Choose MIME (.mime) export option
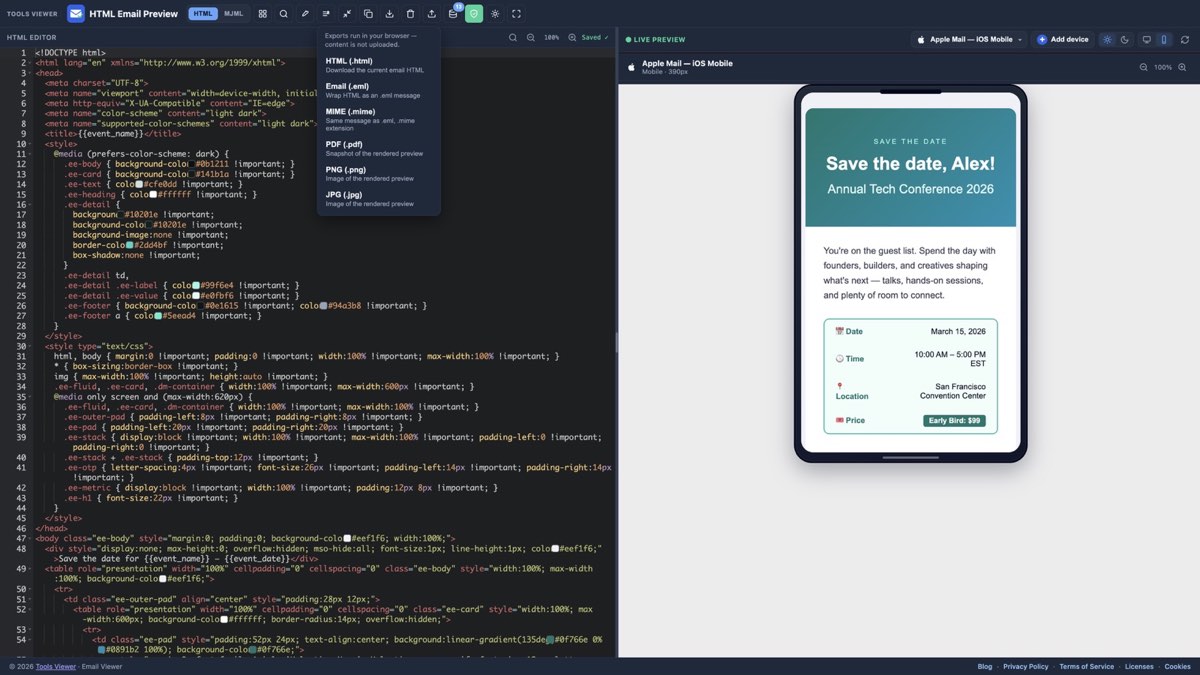 tap(379, 119)
